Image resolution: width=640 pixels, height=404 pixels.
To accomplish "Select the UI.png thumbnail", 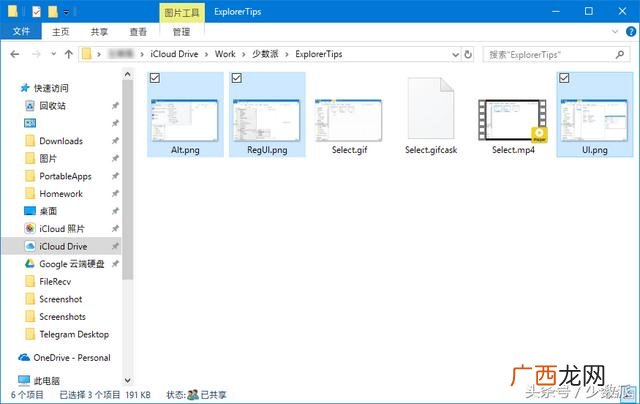I will pyautogui.click(x=595, y=120).
